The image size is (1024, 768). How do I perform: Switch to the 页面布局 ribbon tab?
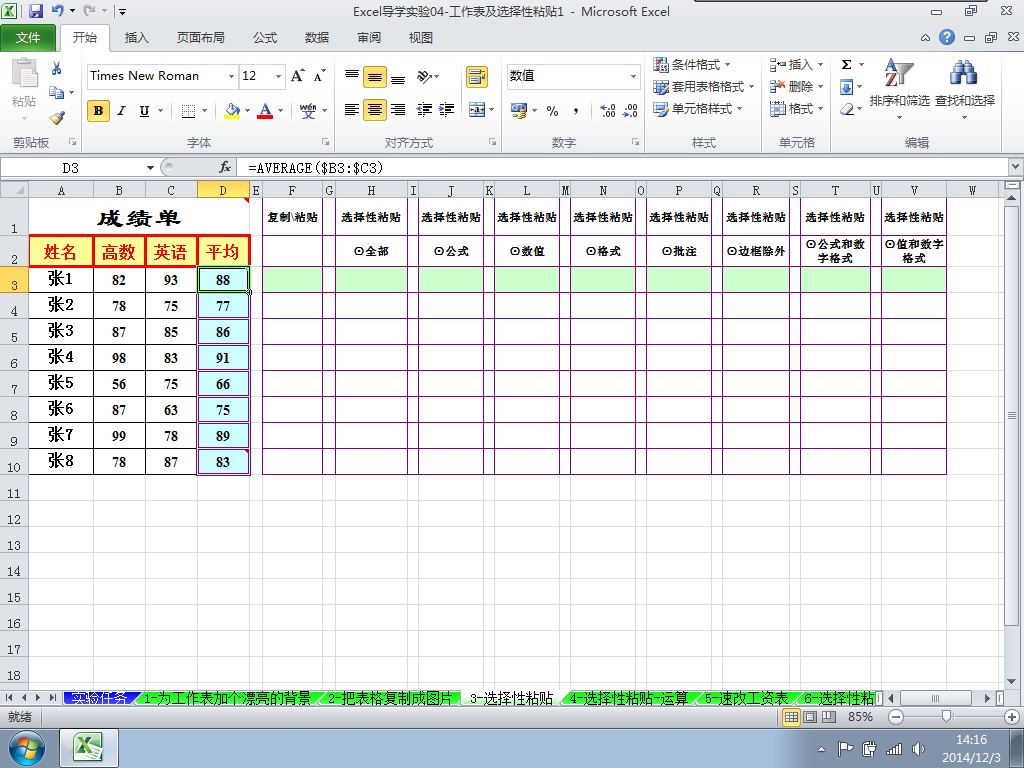pyautogui.click(x=200, y=38)
